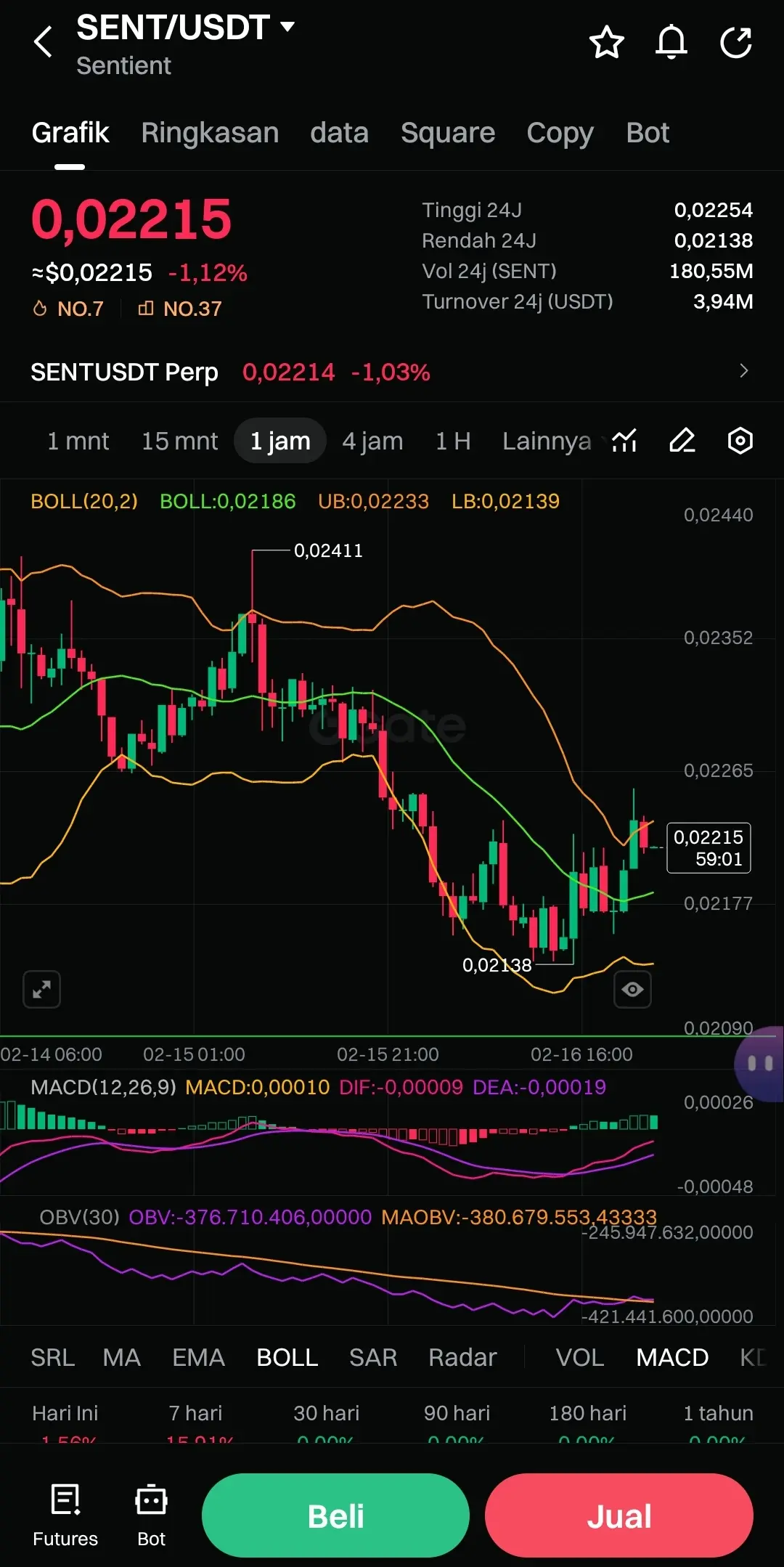Tap the Jual sell button
784x1567 pixels.
(619, 1515)
